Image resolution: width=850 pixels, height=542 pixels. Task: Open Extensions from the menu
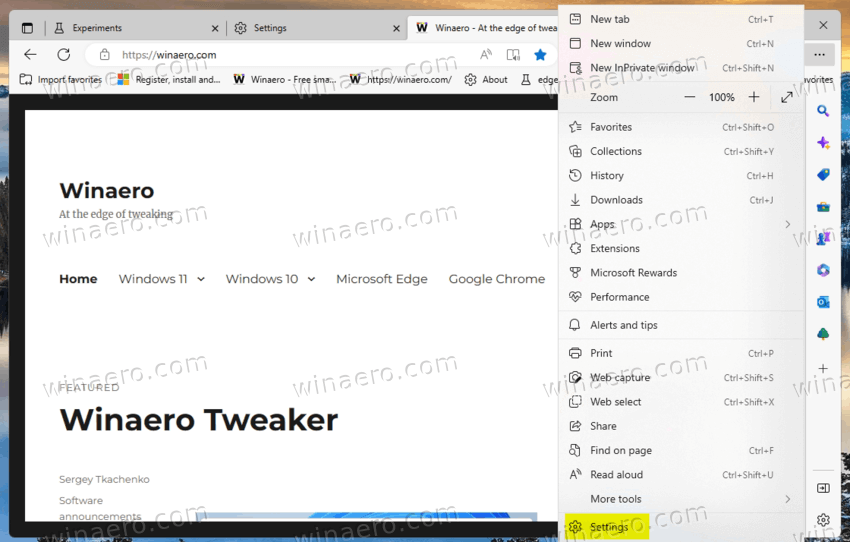pos(681,249)
